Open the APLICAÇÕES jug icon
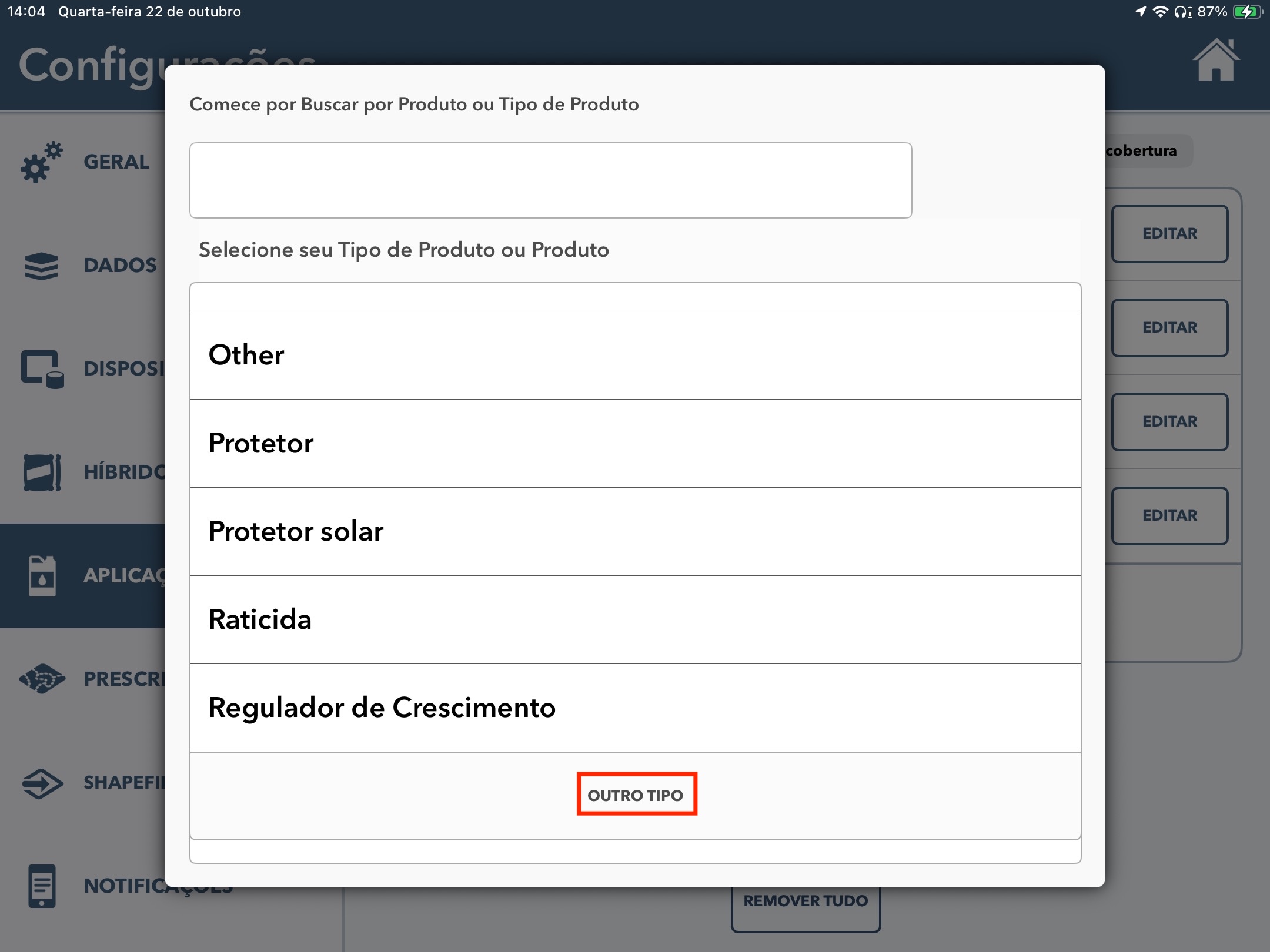1270x952 pixels. pos(40,576)
